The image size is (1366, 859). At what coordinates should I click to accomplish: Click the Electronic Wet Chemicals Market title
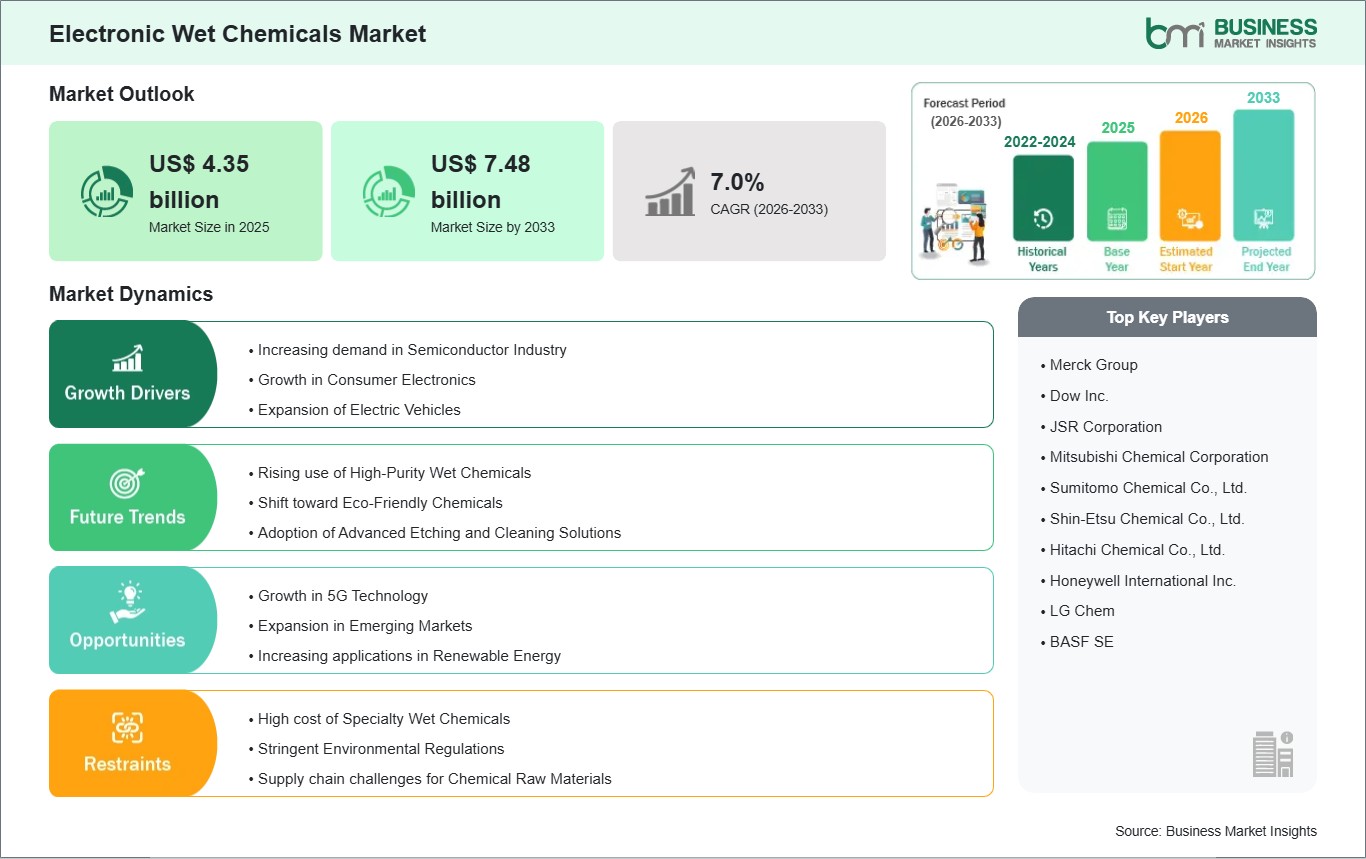pyautogui.click(x=238, y=34)
